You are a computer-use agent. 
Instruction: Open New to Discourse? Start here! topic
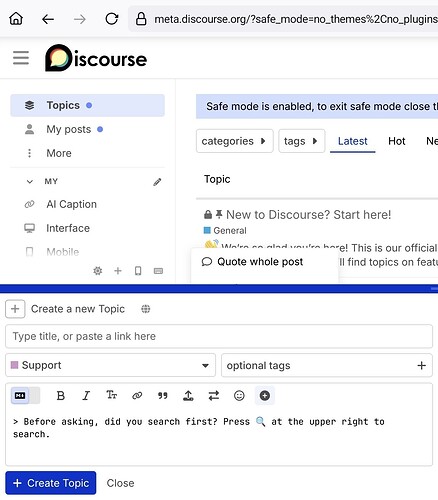308,215
